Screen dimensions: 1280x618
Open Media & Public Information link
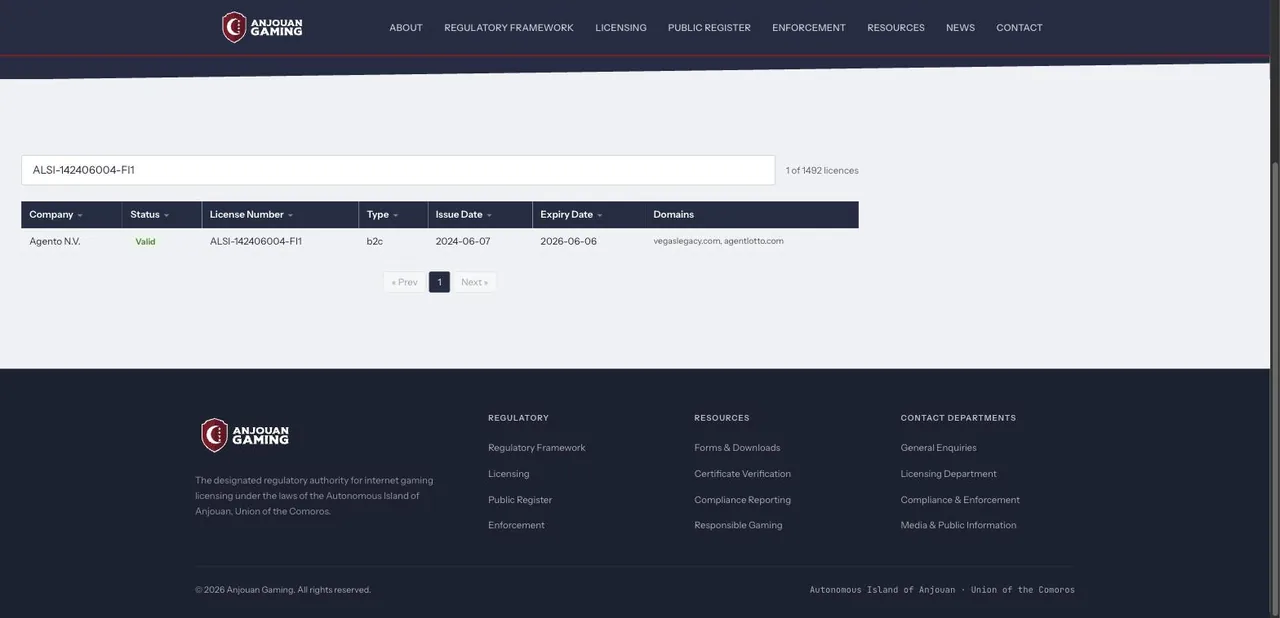(959, 525)
